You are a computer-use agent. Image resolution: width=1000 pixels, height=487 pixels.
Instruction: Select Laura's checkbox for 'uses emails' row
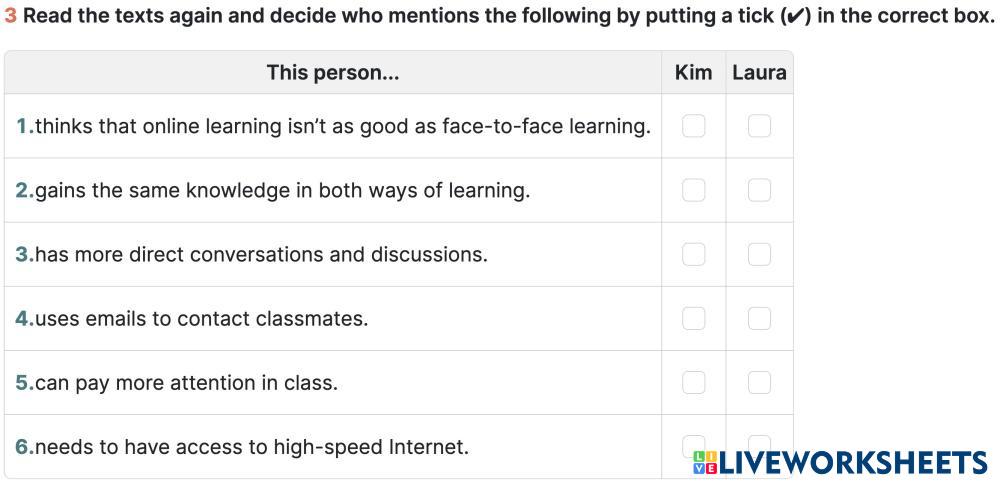click(759, 318)
